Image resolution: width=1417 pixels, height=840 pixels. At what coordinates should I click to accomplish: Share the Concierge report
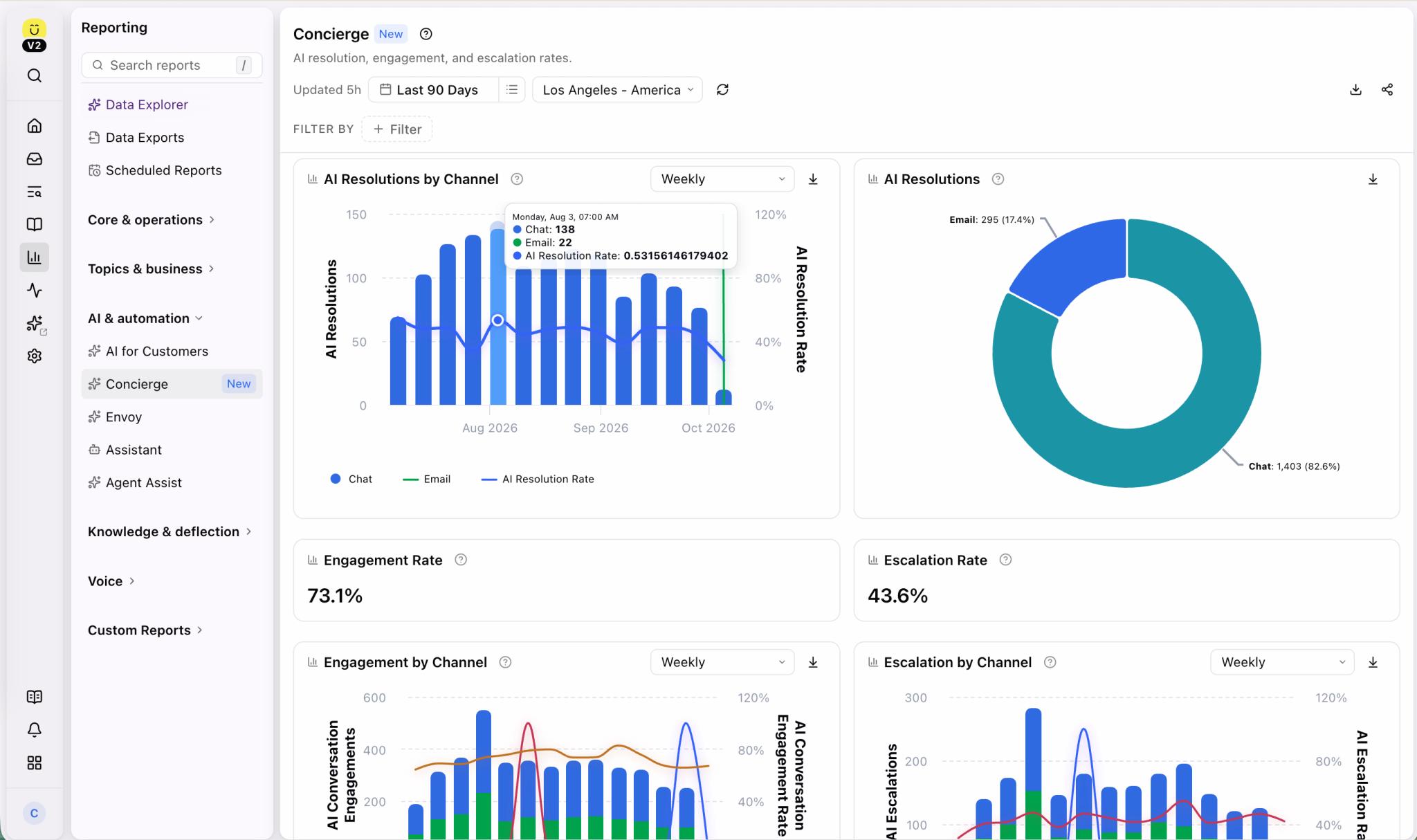[1387, 90]
